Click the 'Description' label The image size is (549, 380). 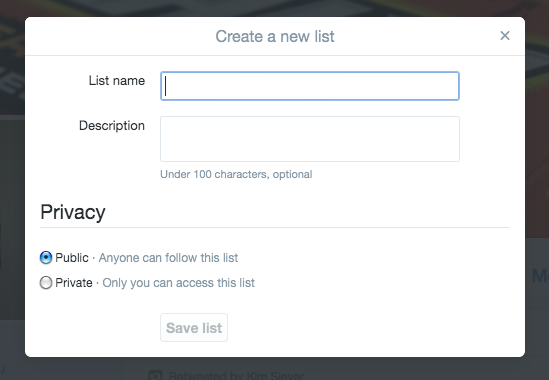coord(112,126)
